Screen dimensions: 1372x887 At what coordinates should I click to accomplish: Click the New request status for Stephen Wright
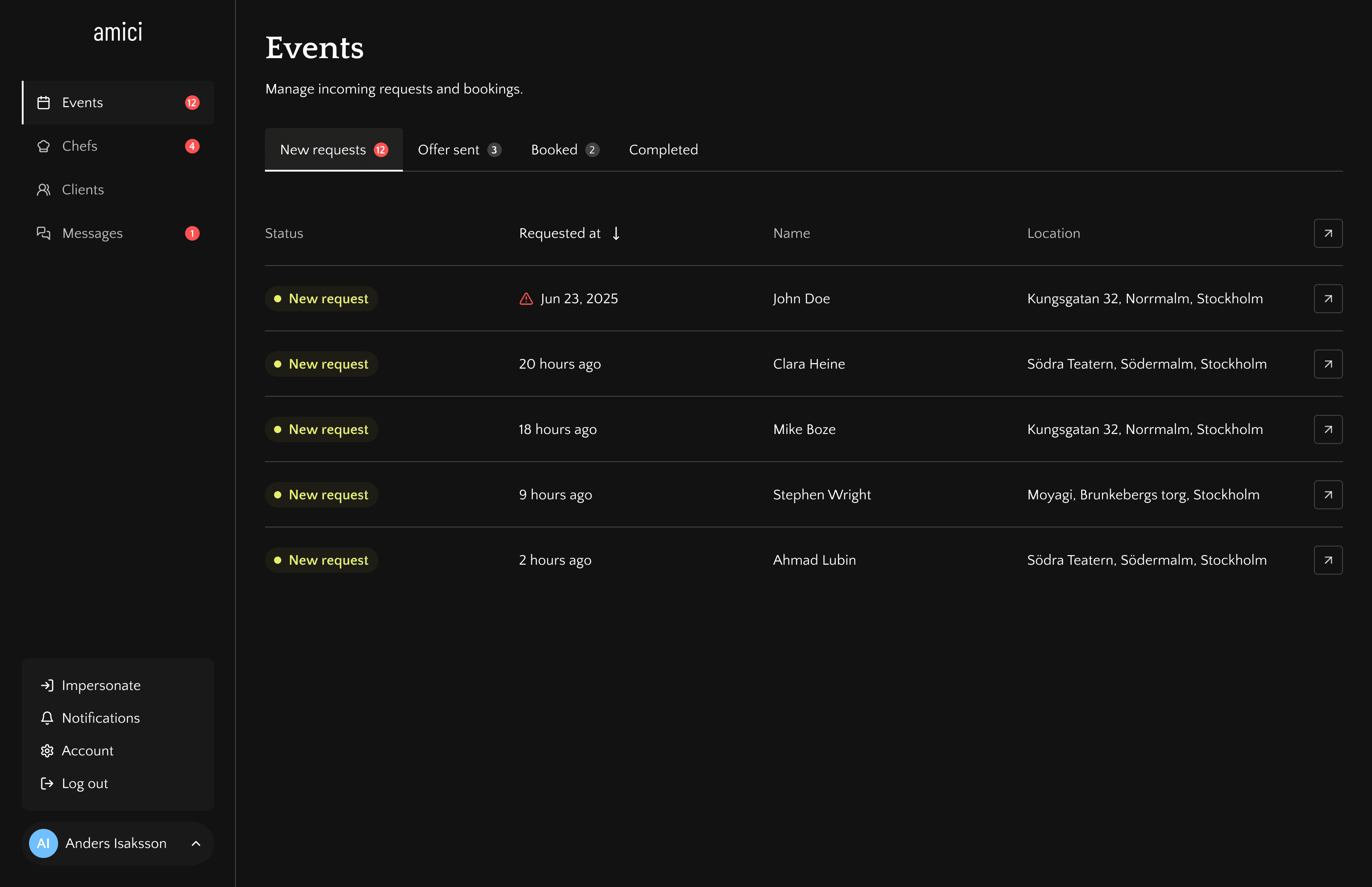click(x=321, y=495)
